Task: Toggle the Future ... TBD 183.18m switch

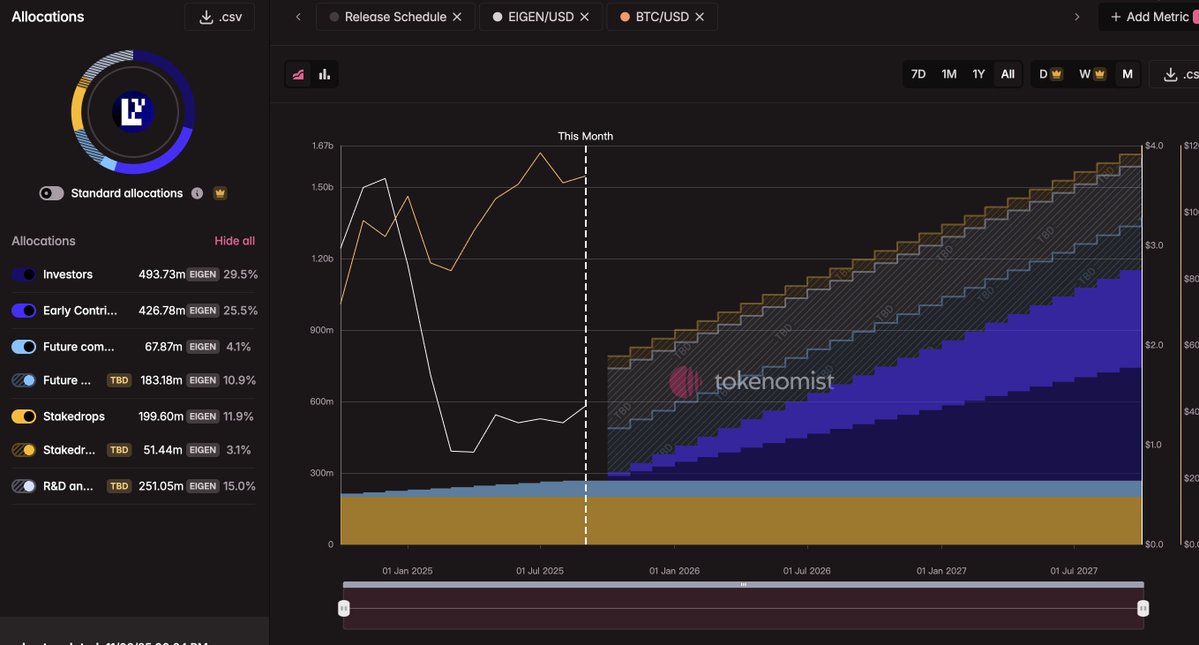Action: [24, 381]
